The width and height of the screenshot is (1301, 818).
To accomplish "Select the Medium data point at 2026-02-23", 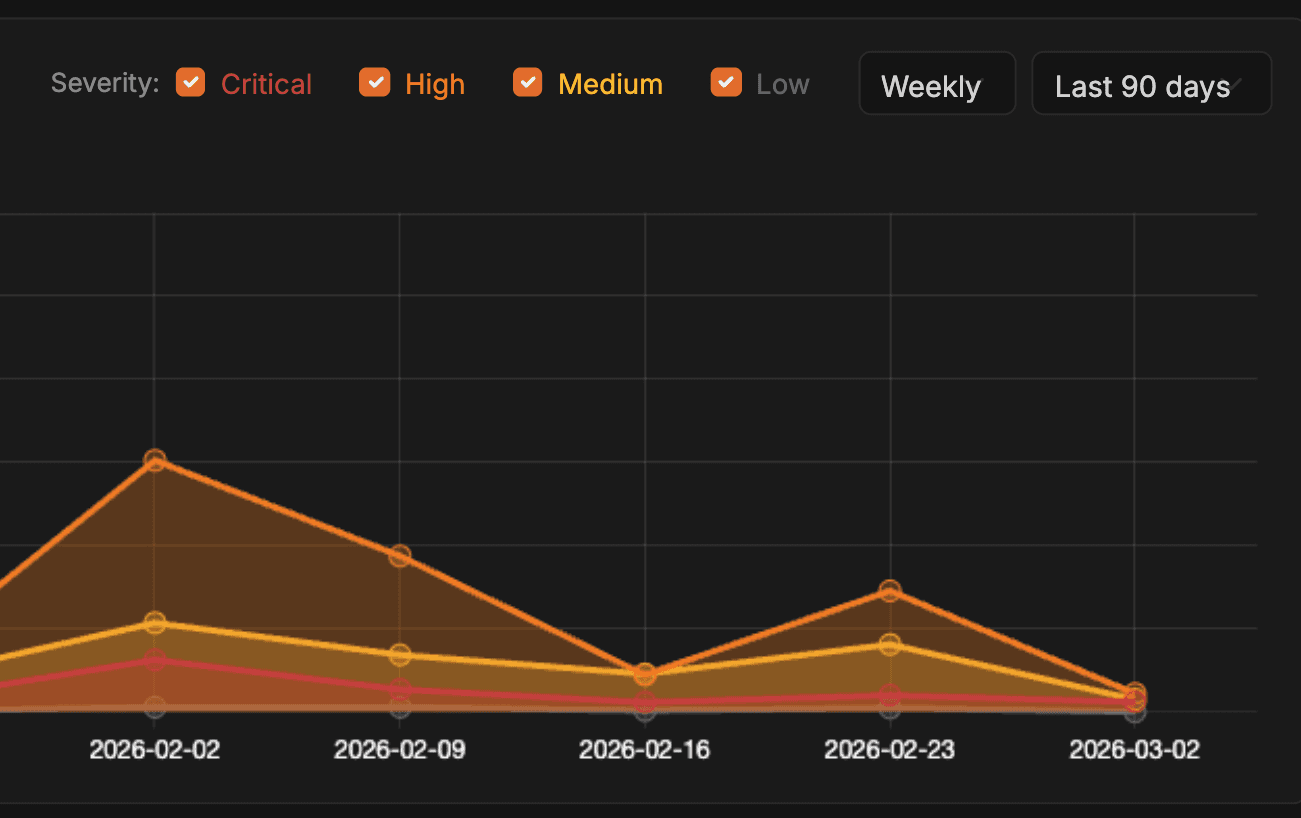I will click(890, 644).
